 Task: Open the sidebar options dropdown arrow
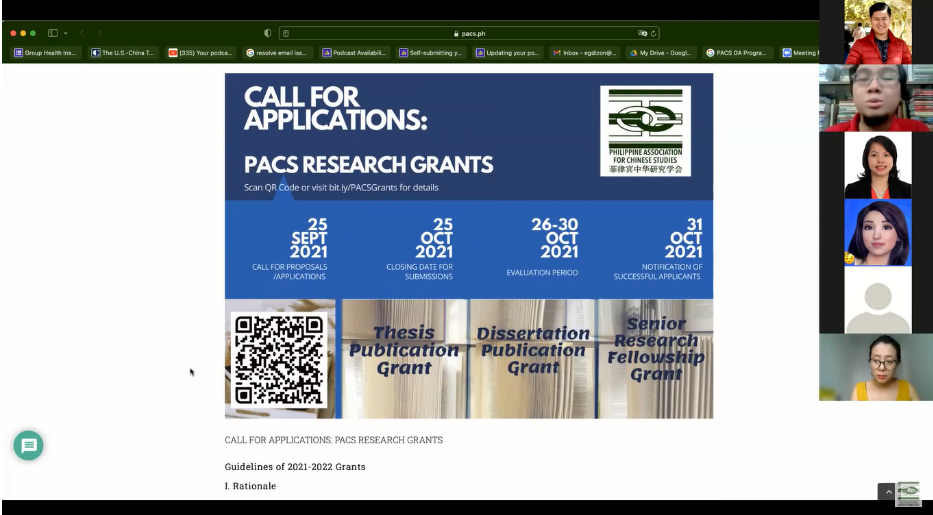pos(65,33)
